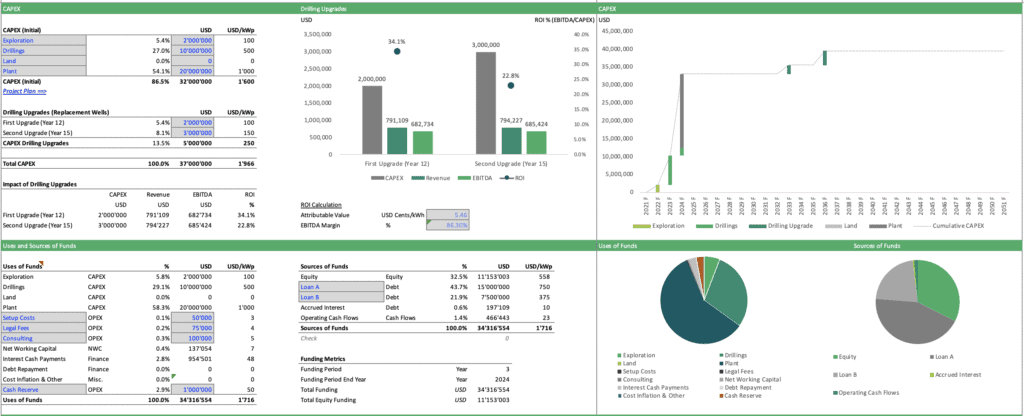Click the tall gray Plant bar at 2024

click(x=681, y=110)
